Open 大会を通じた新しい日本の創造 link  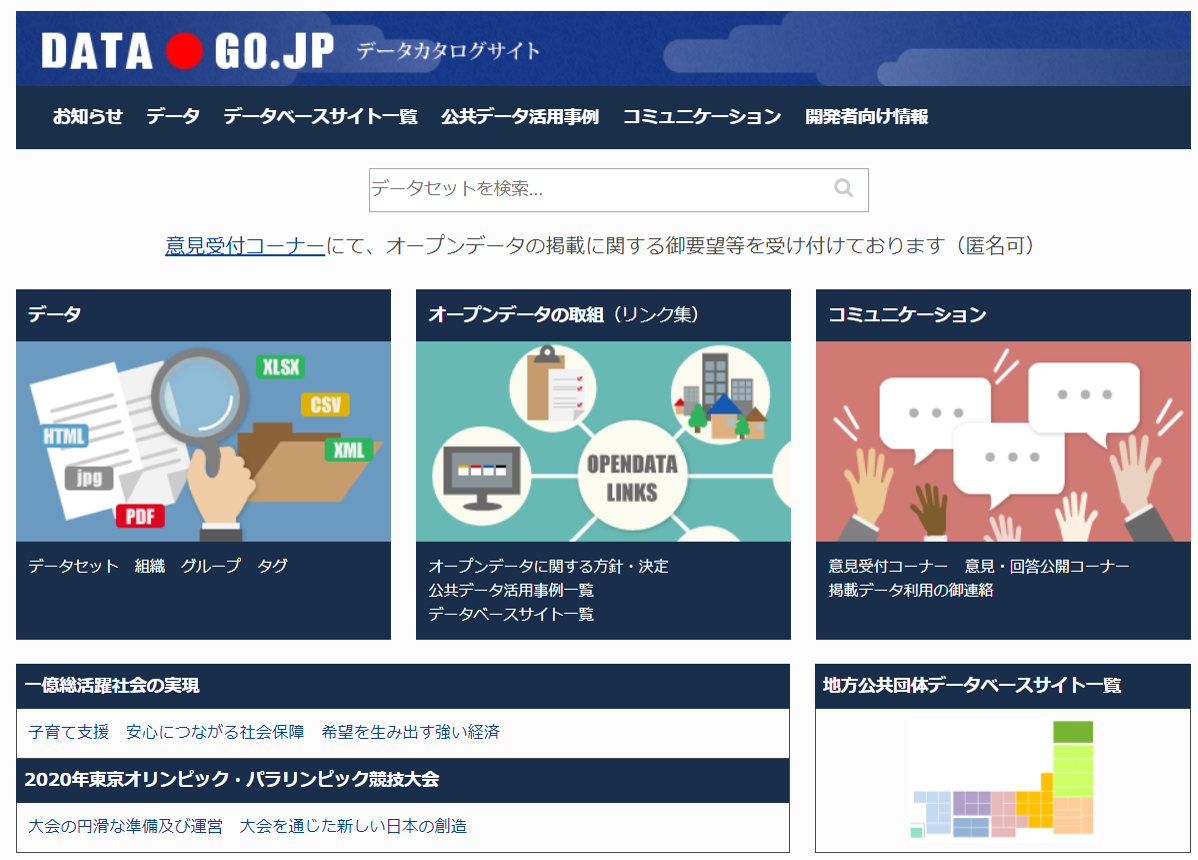pyautogui.click(x=353, y=826)
